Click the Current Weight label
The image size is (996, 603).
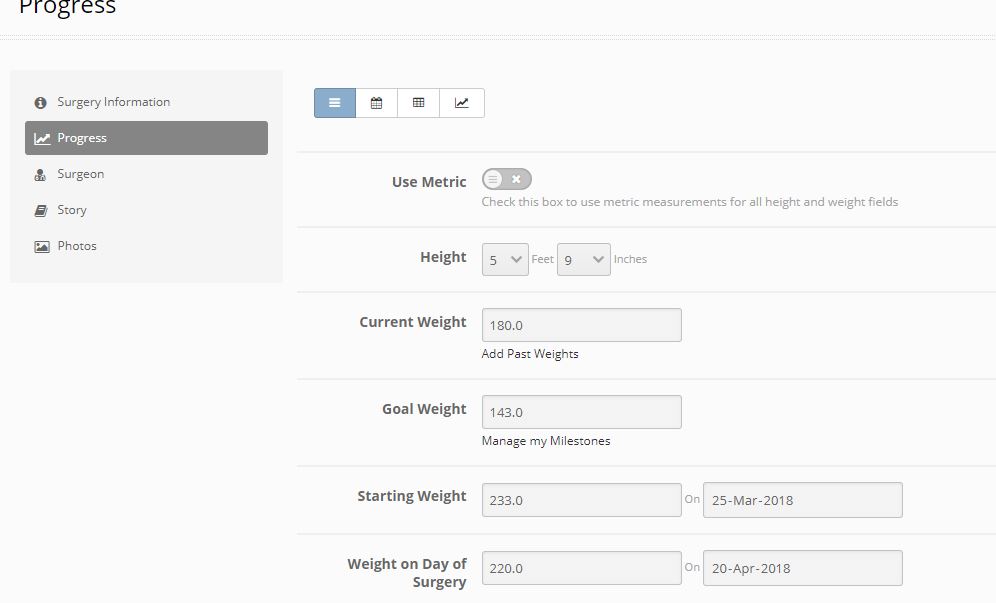pos(413,322)
